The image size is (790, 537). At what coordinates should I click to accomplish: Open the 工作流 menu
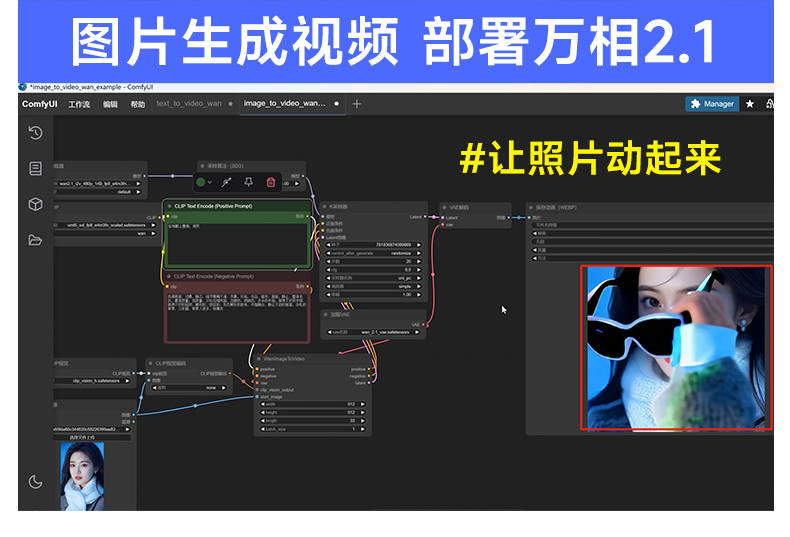(x=79, y=104)
